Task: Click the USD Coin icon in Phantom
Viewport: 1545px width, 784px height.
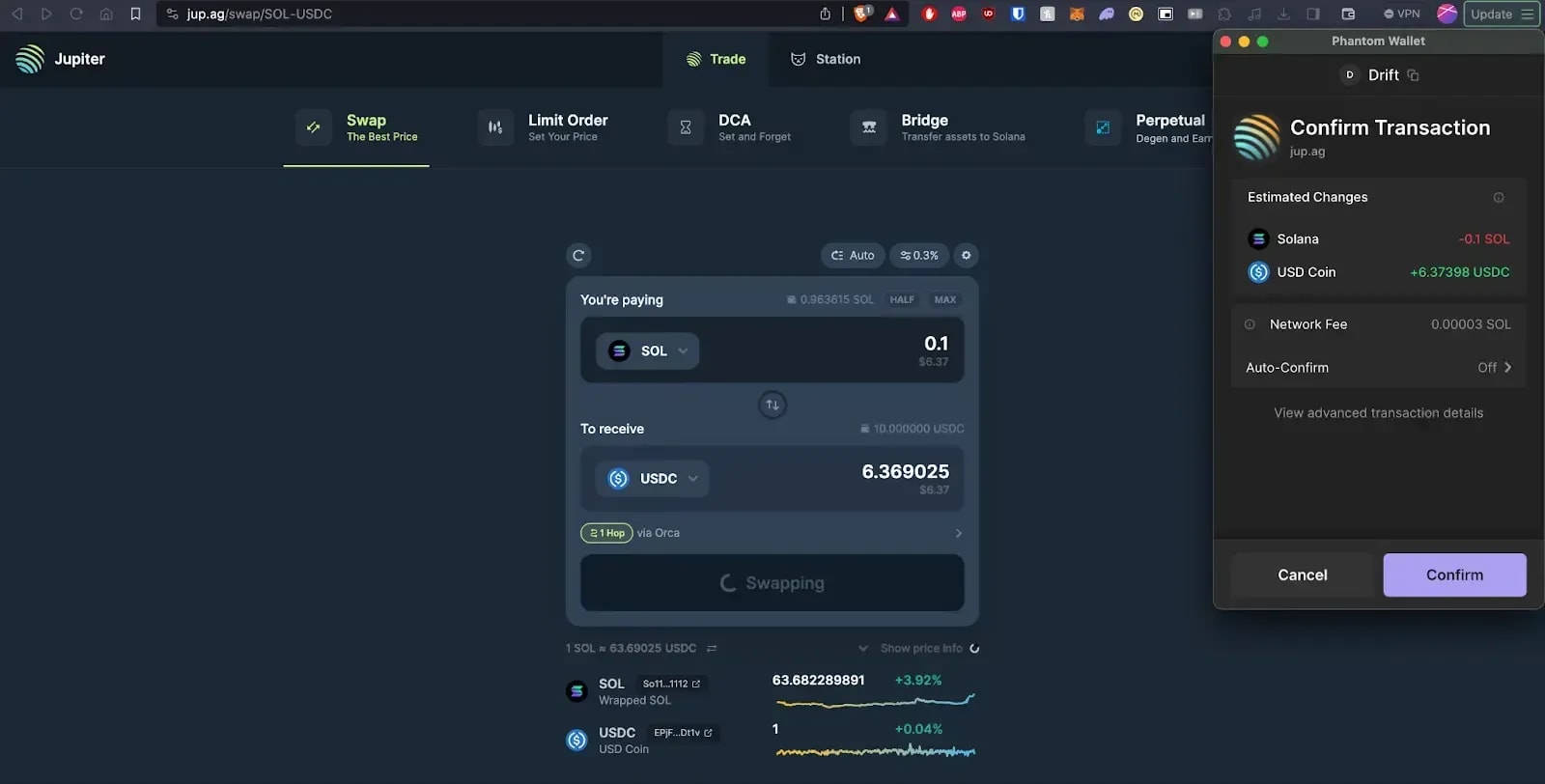Action: [1258, 272]
